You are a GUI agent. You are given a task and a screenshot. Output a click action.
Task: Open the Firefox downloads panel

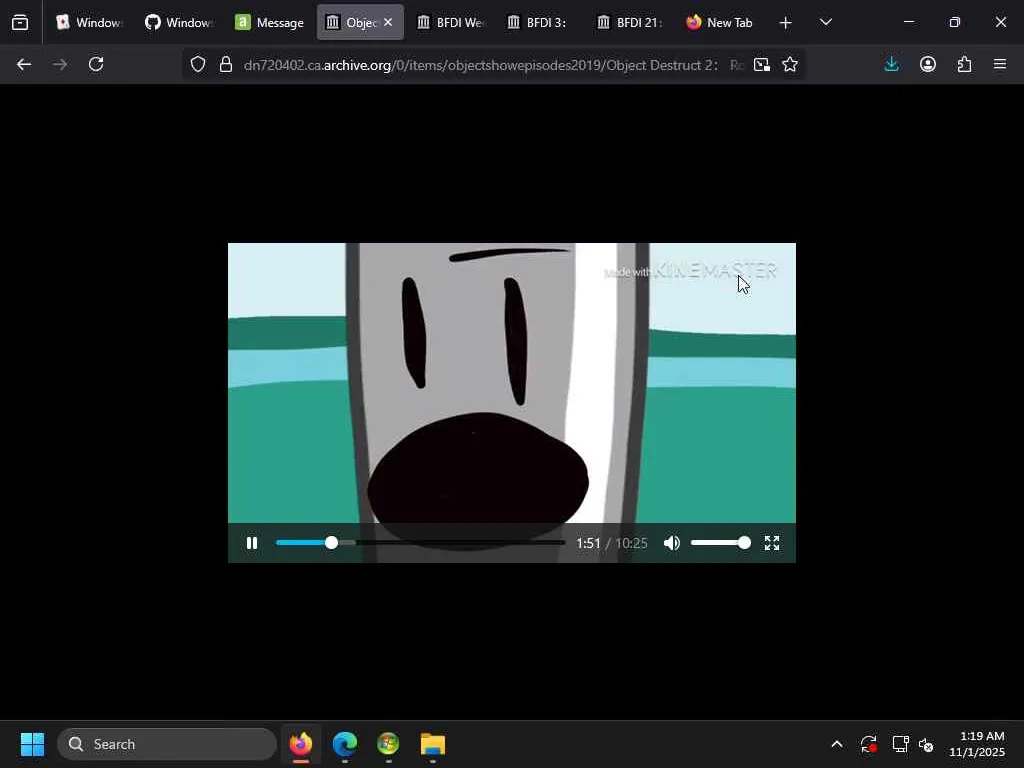891,64
